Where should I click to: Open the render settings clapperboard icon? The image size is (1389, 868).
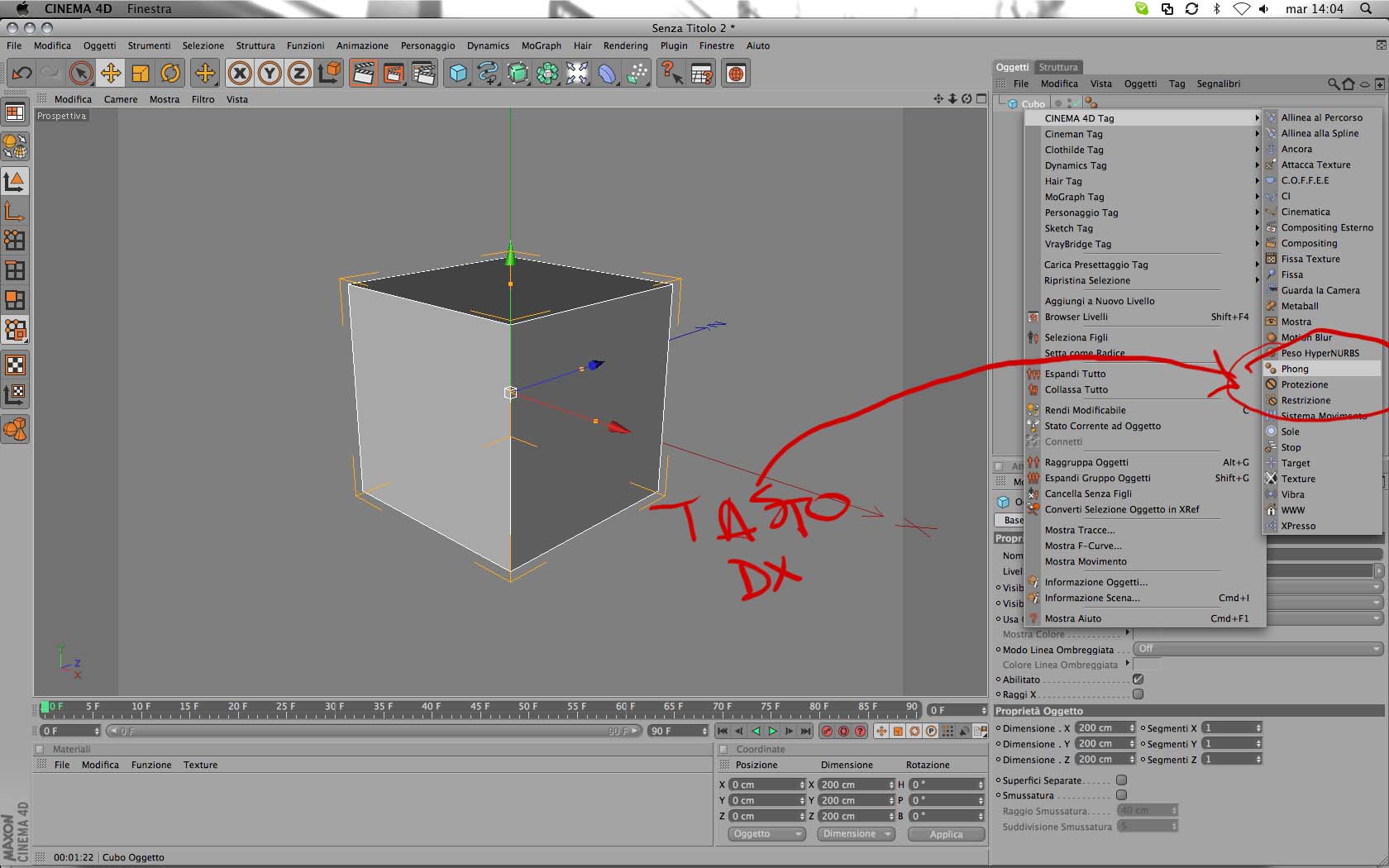tap(422, 74)
